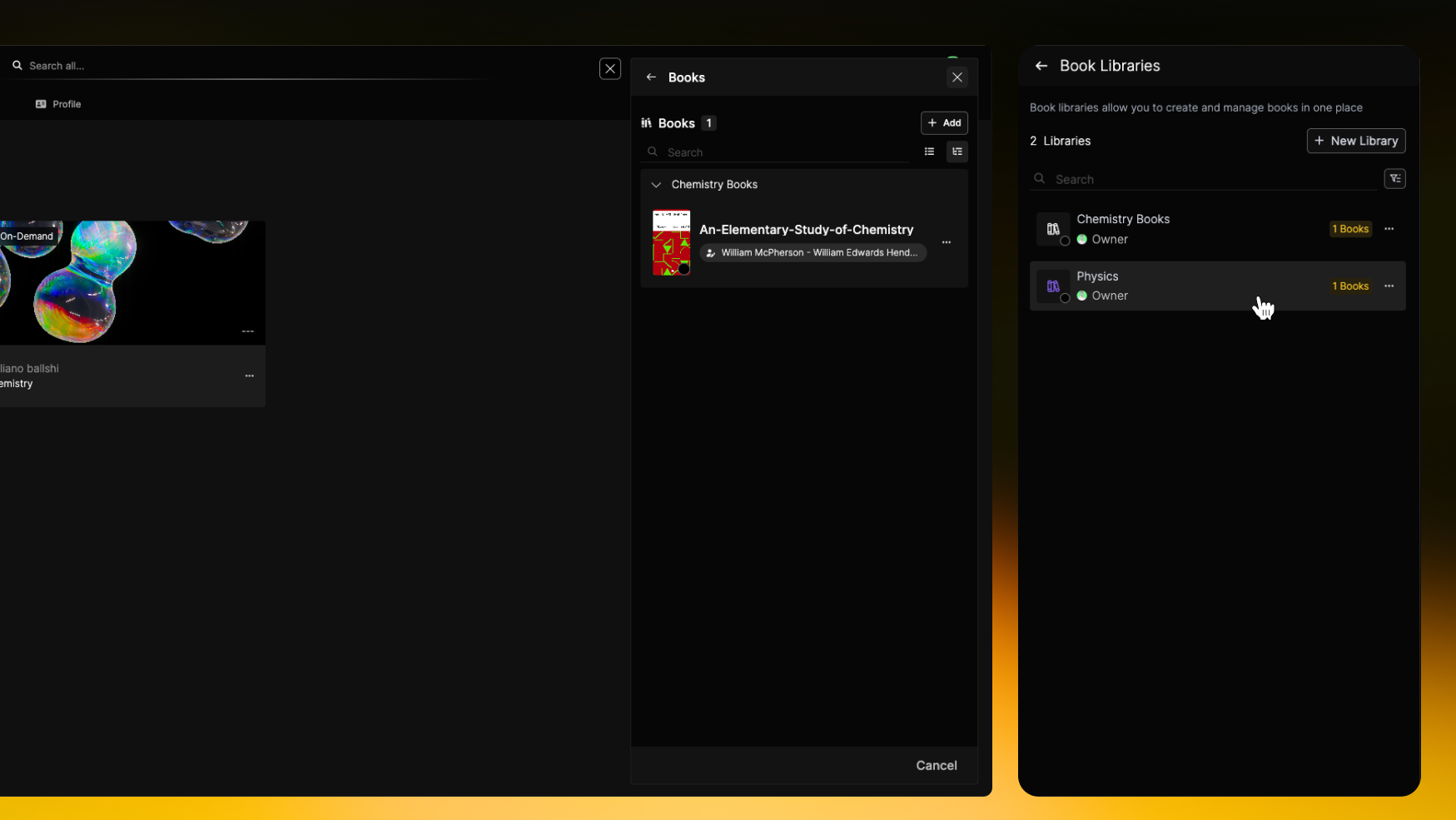Open more options for Chemistry Books library
This screenshot has width=1456, height=820.
[1389, 229]
